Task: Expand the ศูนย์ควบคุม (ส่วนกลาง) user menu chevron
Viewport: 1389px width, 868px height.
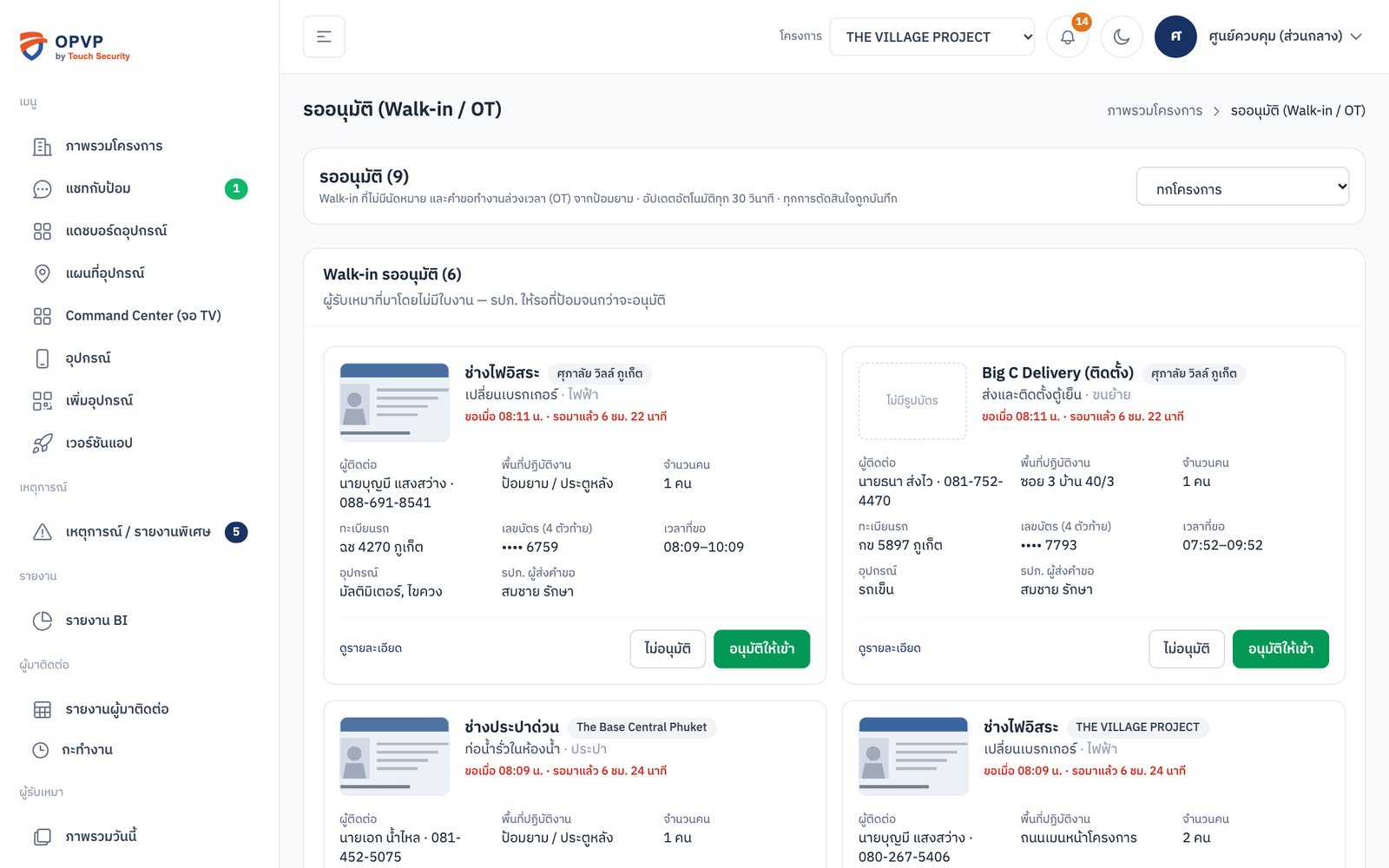Action: [1356, 36]
